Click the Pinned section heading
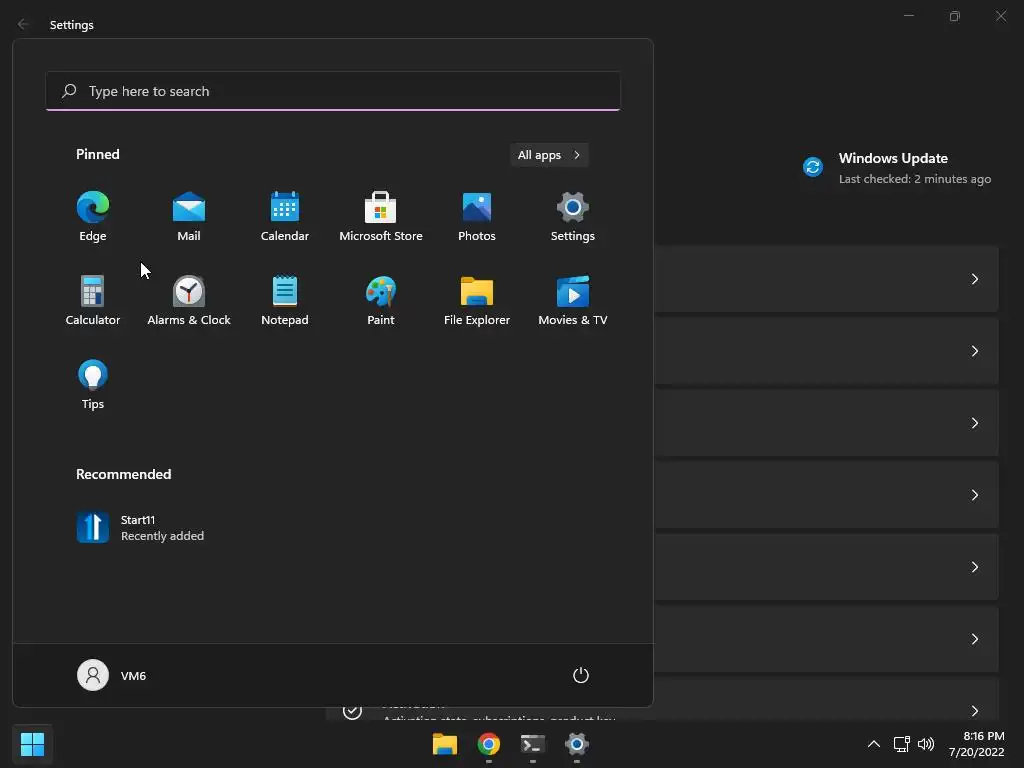 [97, 154]
